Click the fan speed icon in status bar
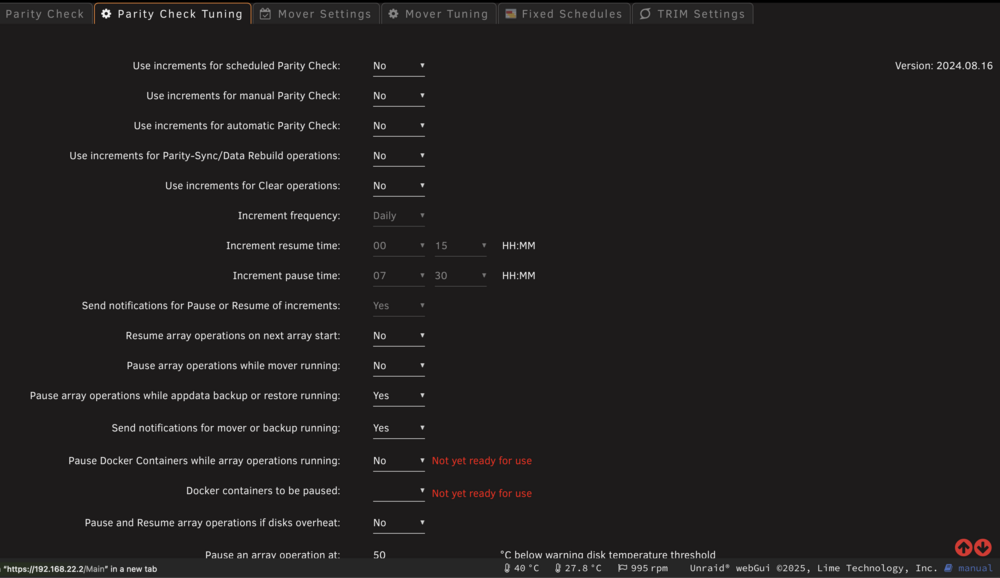This screenshot has width=1000, height=578. [x=622, y=568]
